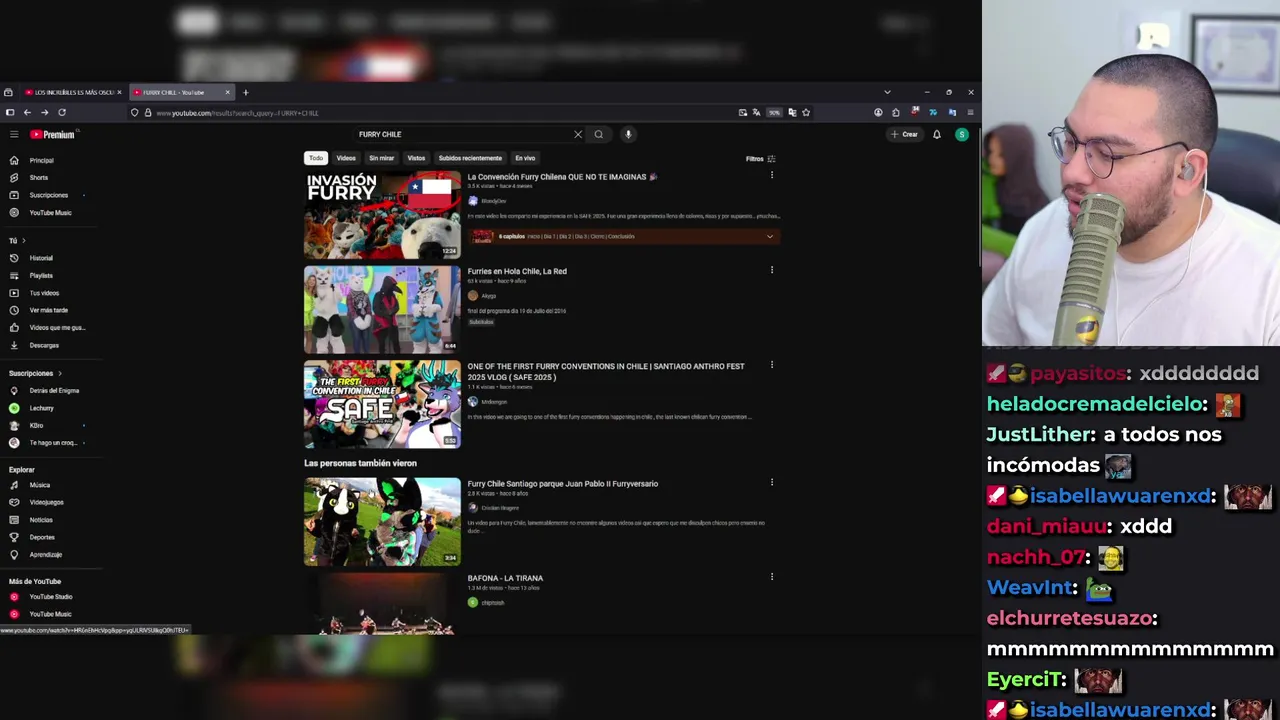The image size is (1280, 720).
Task: Reload the current page
Action: pos(62,113)
